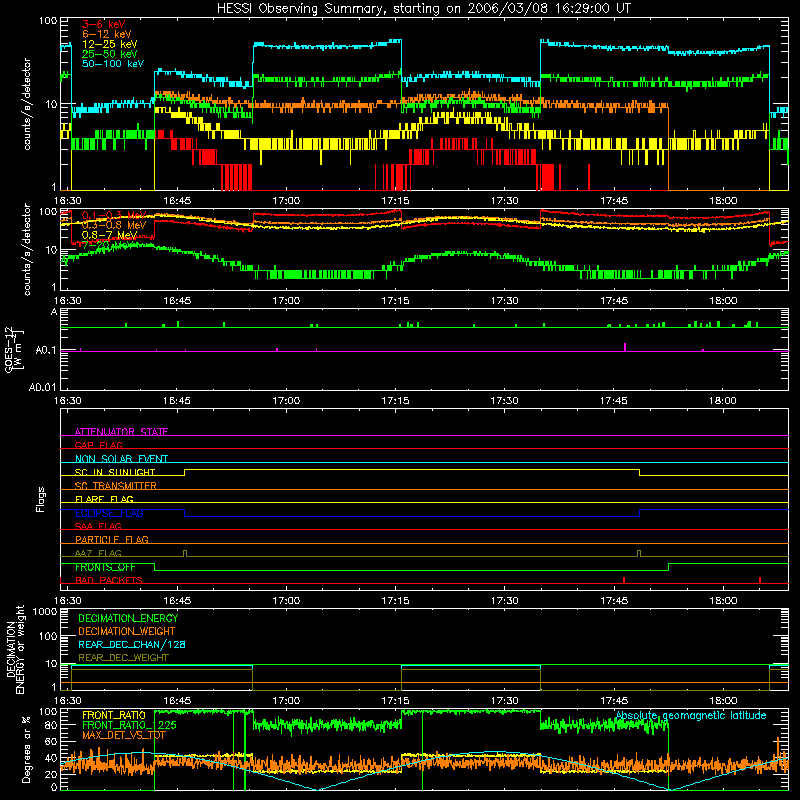The height and width of the screenshot is (800, 800).
Task: Click the BAD_PACKETS red spike near 18:05
Action: [x=760, y=580]
